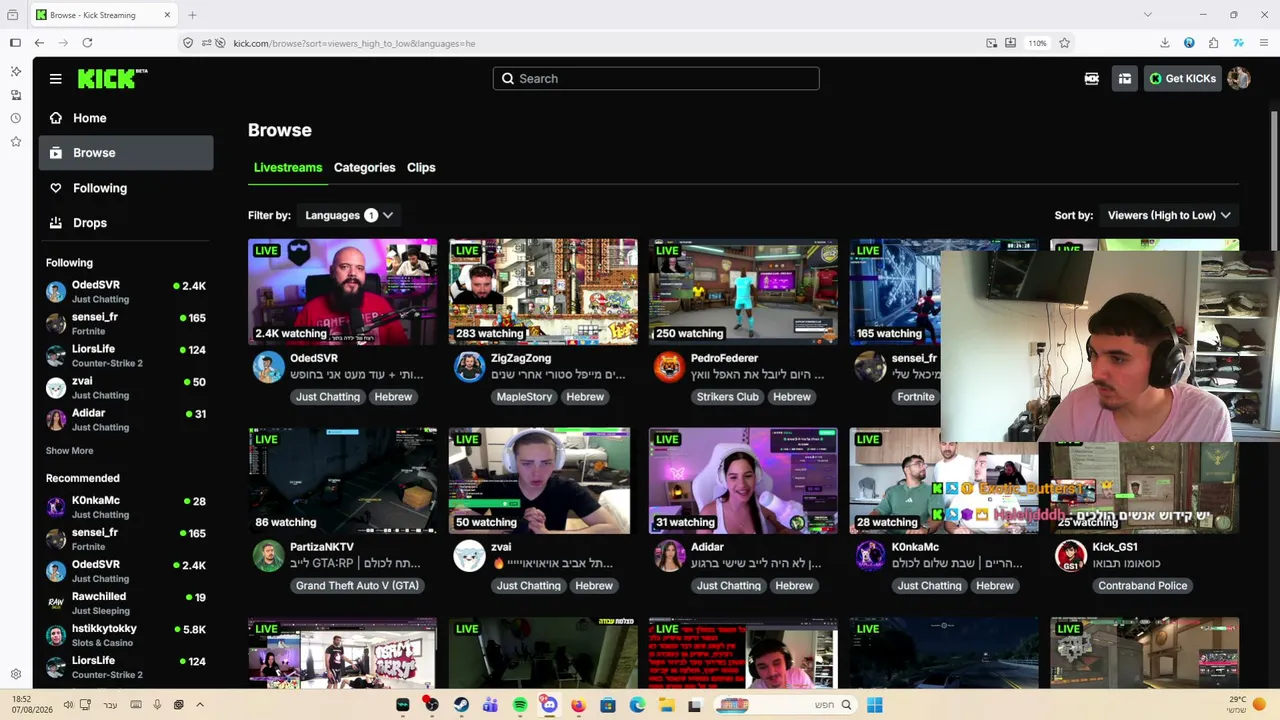Open PedroFederer channel name link

point(724,358)
